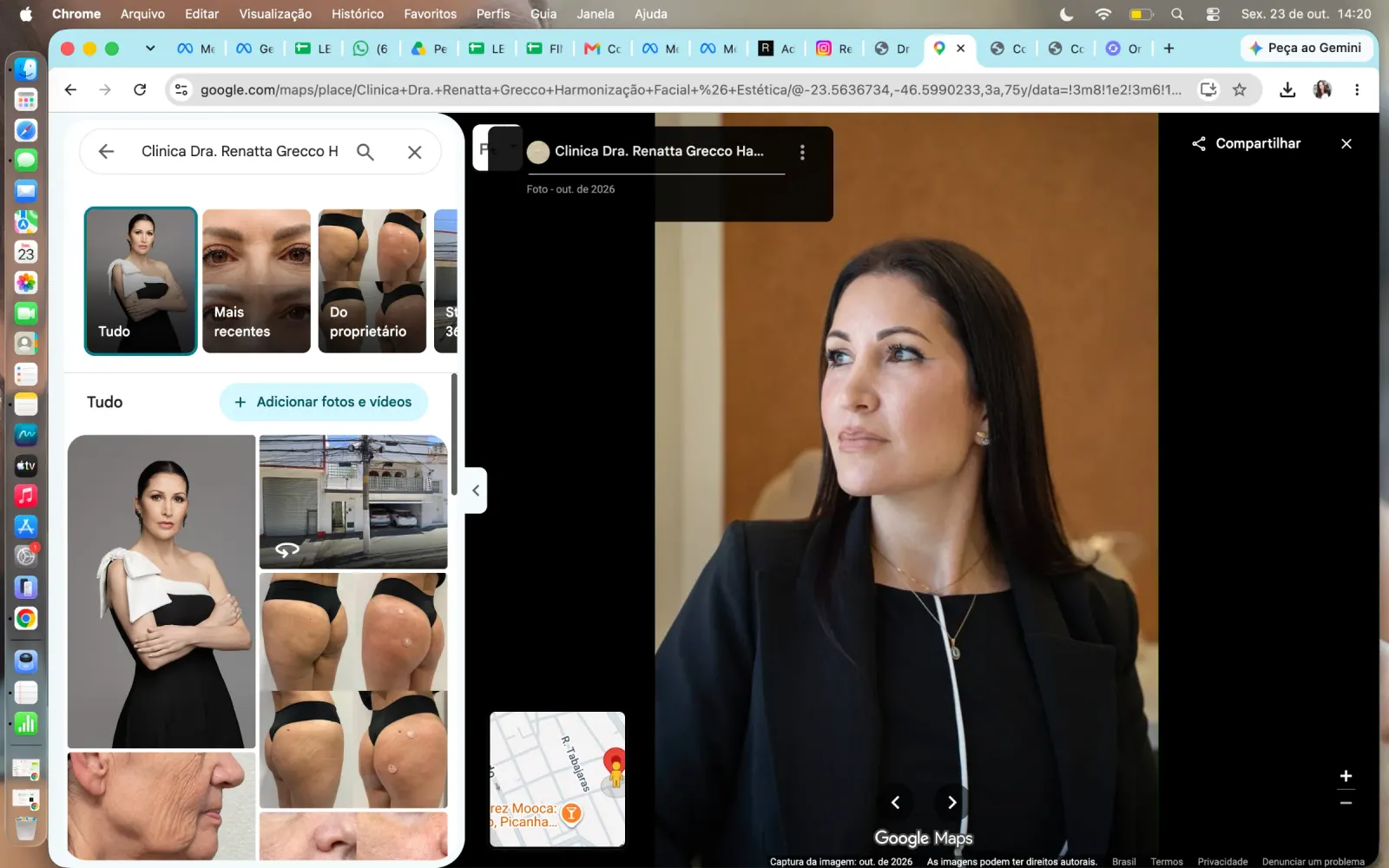
Task: Share the photo via Compartilhar
Action: pos(1246,144)
